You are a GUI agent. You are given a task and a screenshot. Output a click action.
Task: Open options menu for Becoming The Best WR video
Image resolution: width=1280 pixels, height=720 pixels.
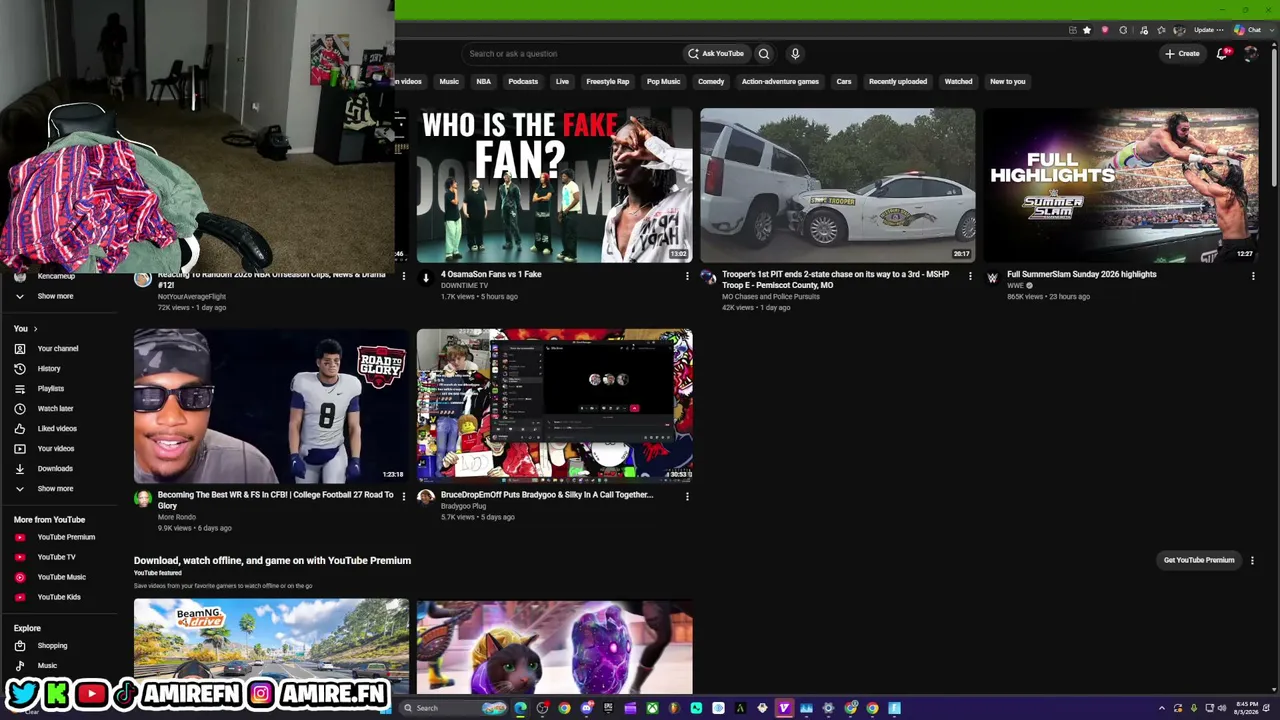(404, 496)
